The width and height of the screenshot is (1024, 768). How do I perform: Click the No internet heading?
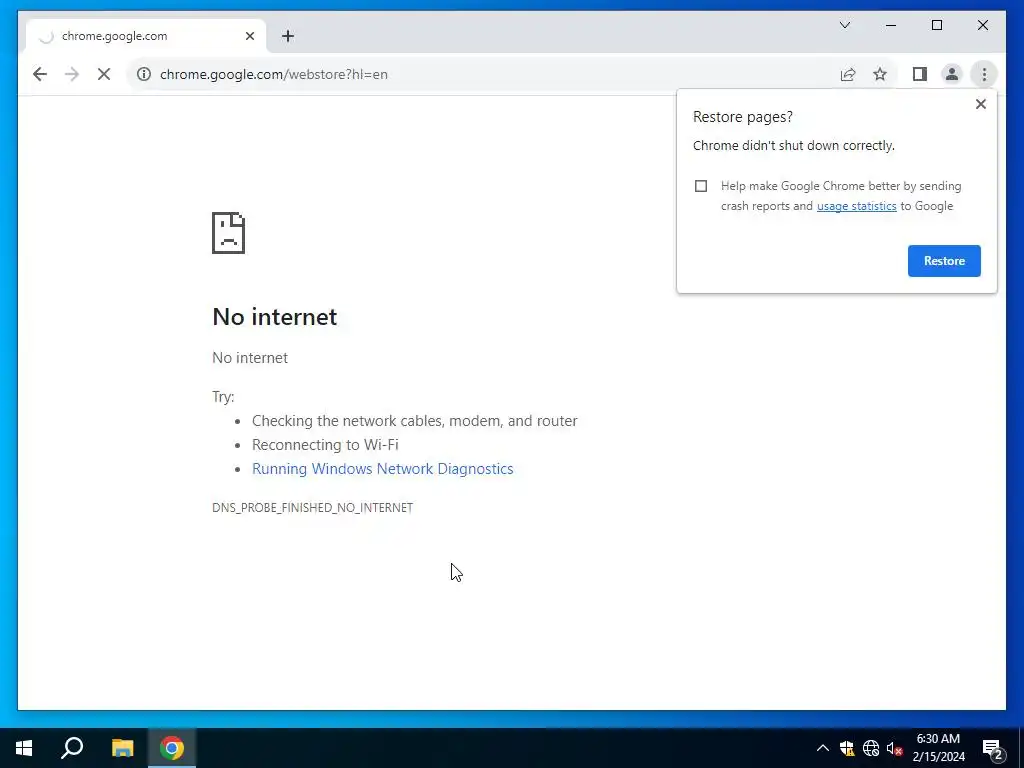click(x=274, y=317)
